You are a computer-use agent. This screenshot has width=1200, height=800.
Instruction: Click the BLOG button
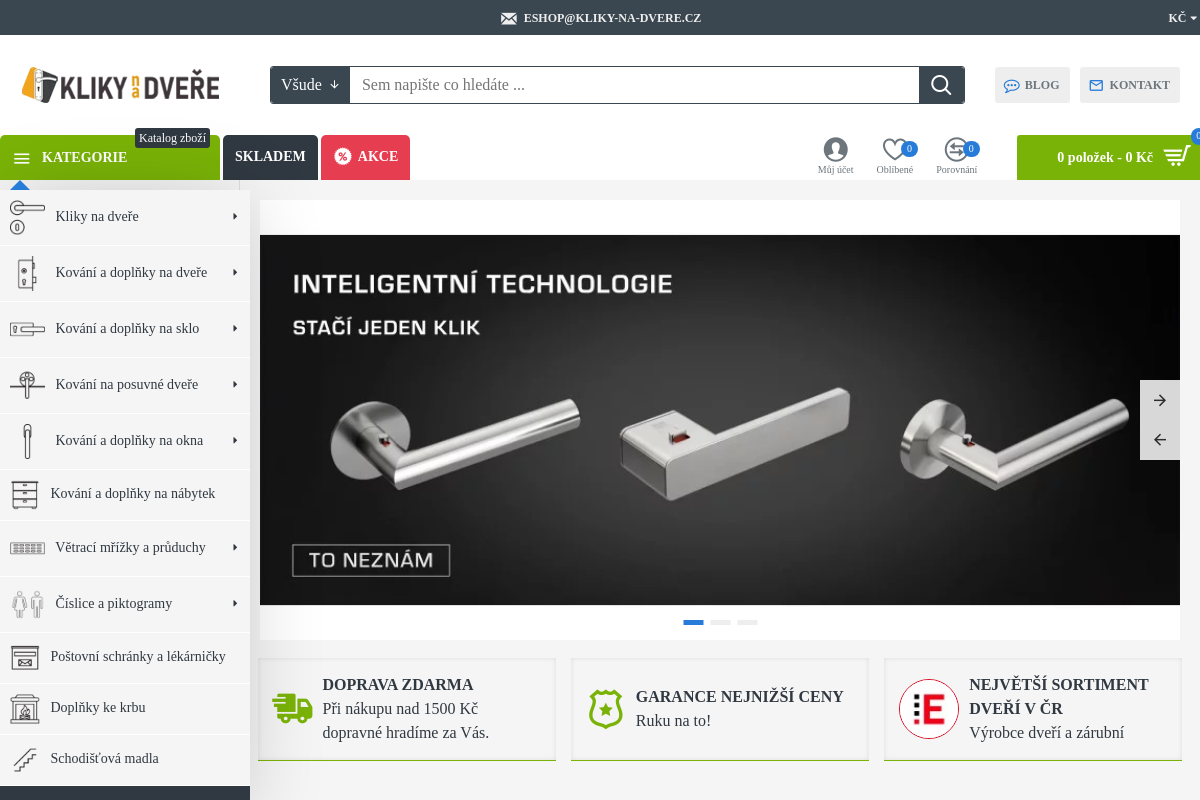tap(1032, 85)
